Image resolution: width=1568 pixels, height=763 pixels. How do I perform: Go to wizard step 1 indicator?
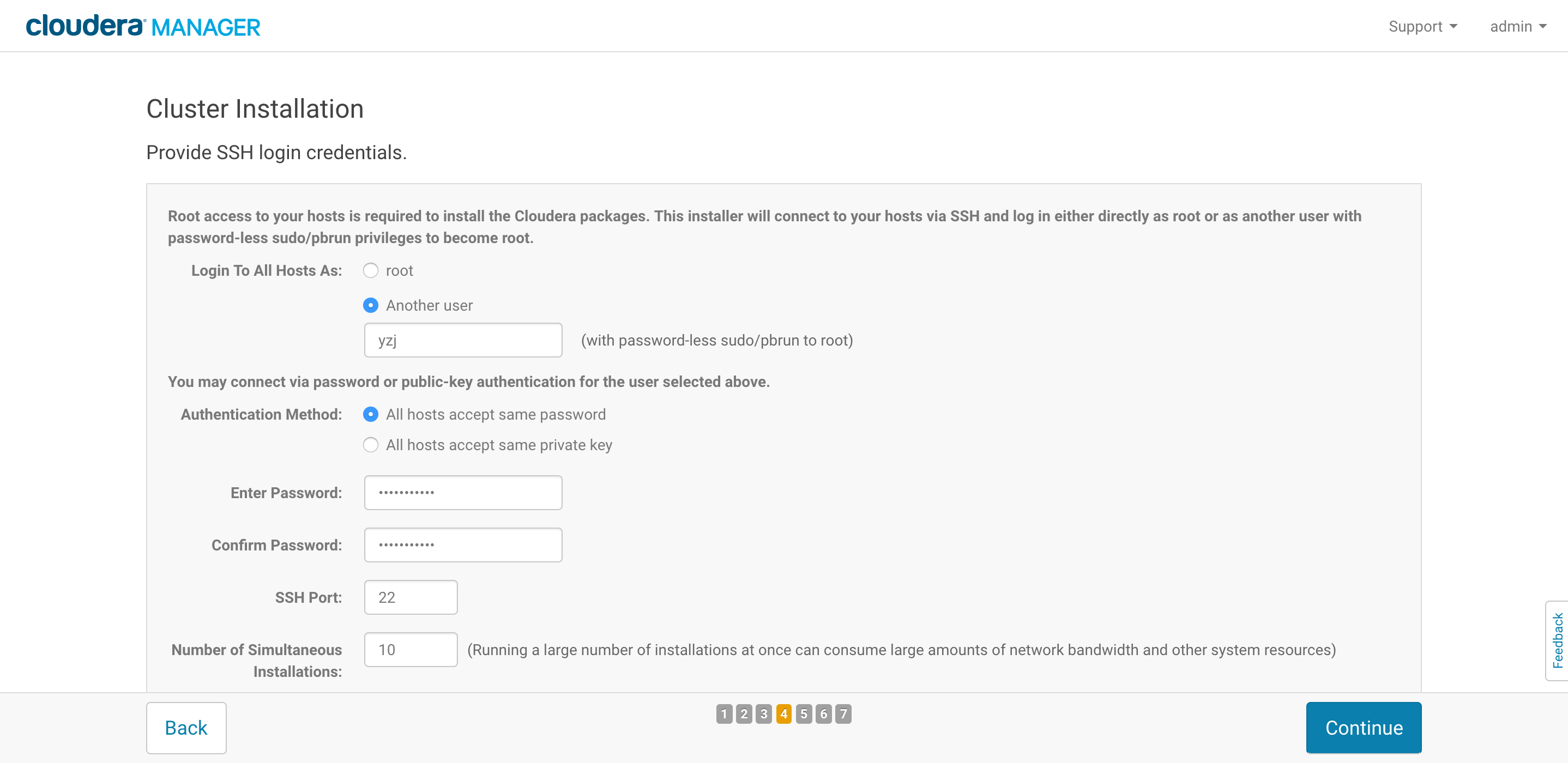723,713
